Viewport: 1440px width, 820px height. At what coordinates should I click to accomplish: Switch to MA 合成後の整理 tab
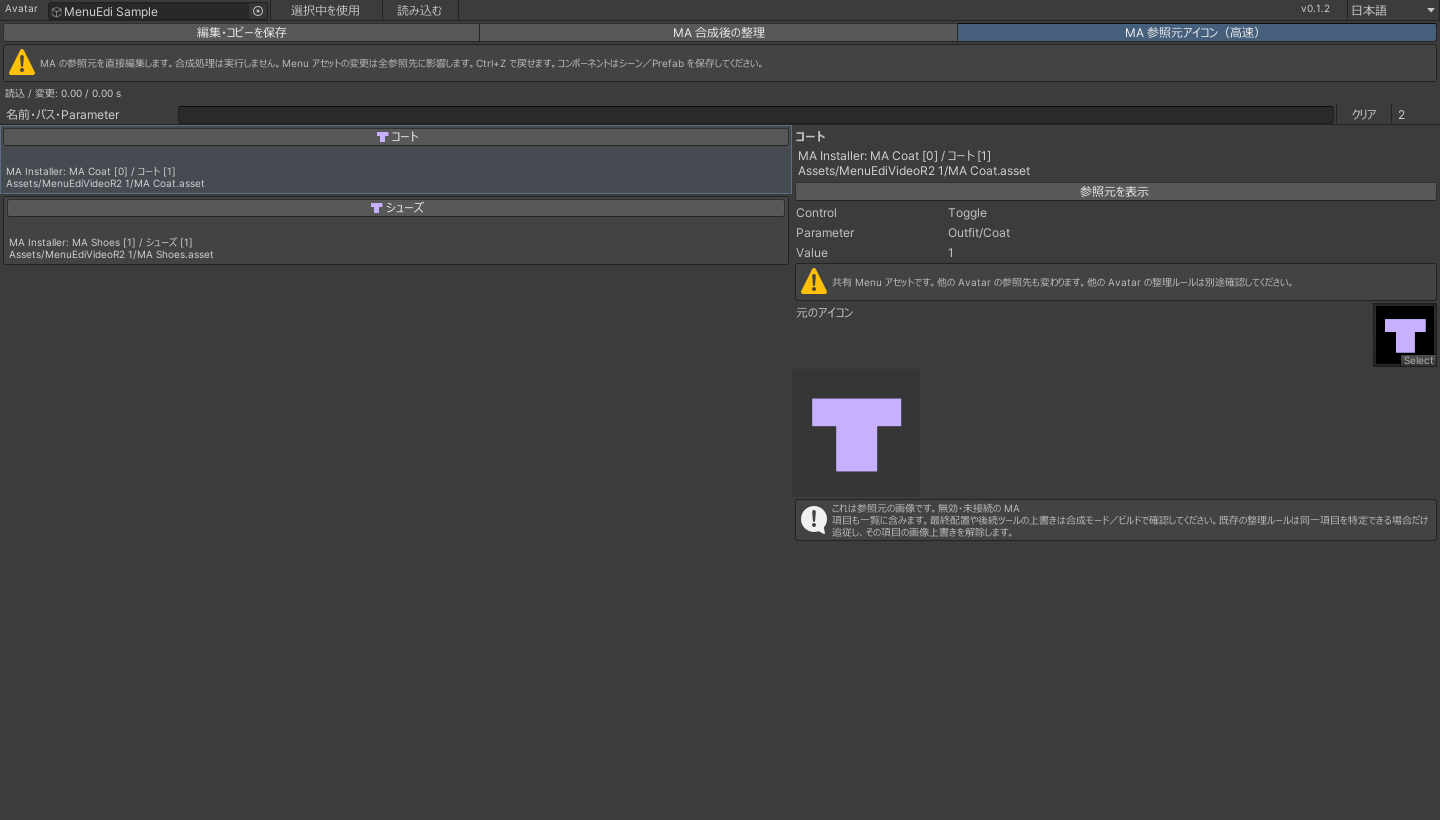[718, 33]
